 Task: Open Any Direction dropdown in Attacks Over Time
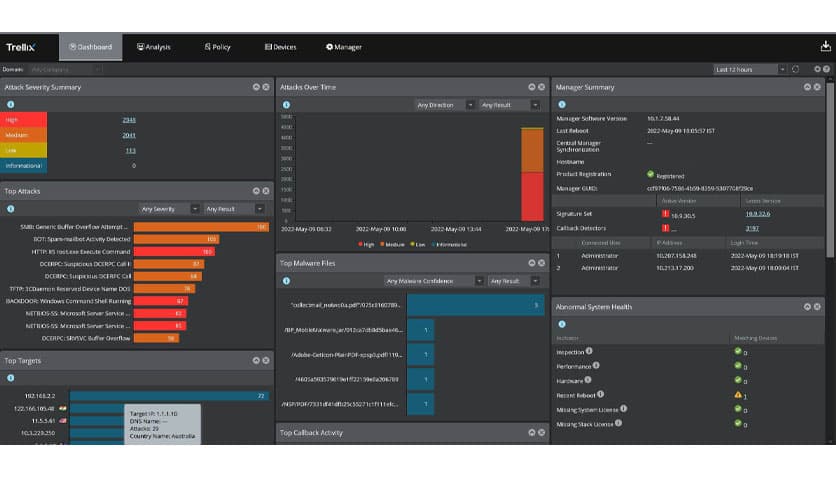pos(444,105)
